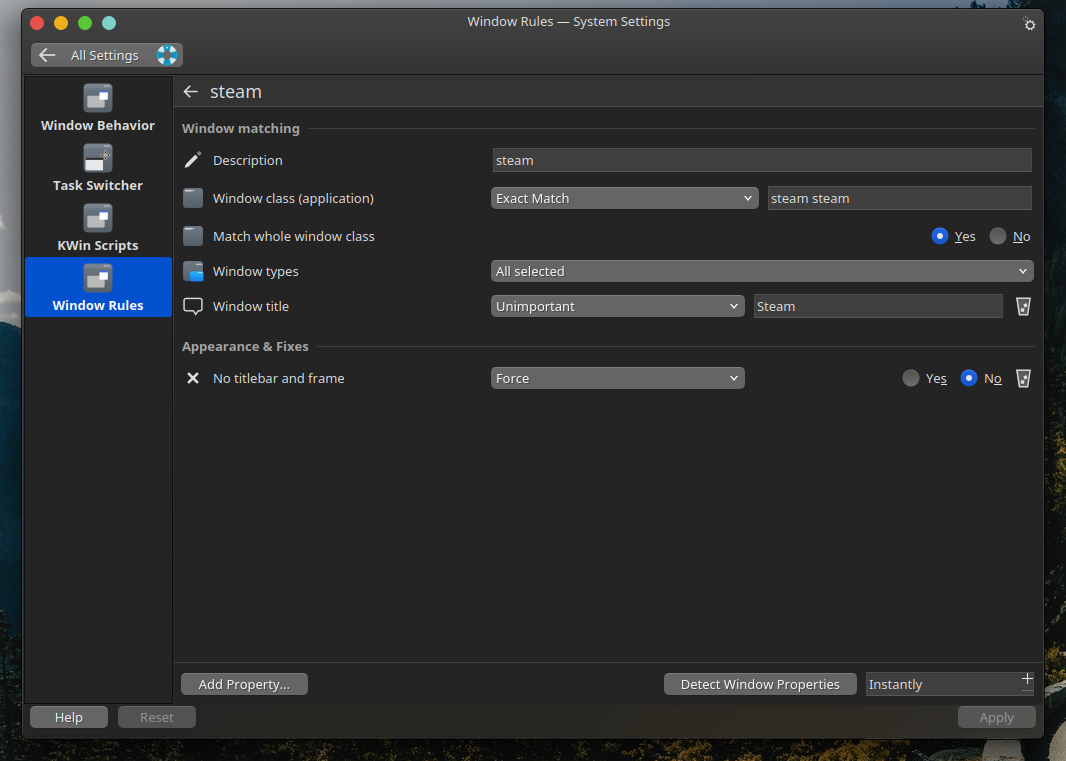The image size is (1066, 761).
Task: Open Task Switcher settings module
Action: [98, 167]
